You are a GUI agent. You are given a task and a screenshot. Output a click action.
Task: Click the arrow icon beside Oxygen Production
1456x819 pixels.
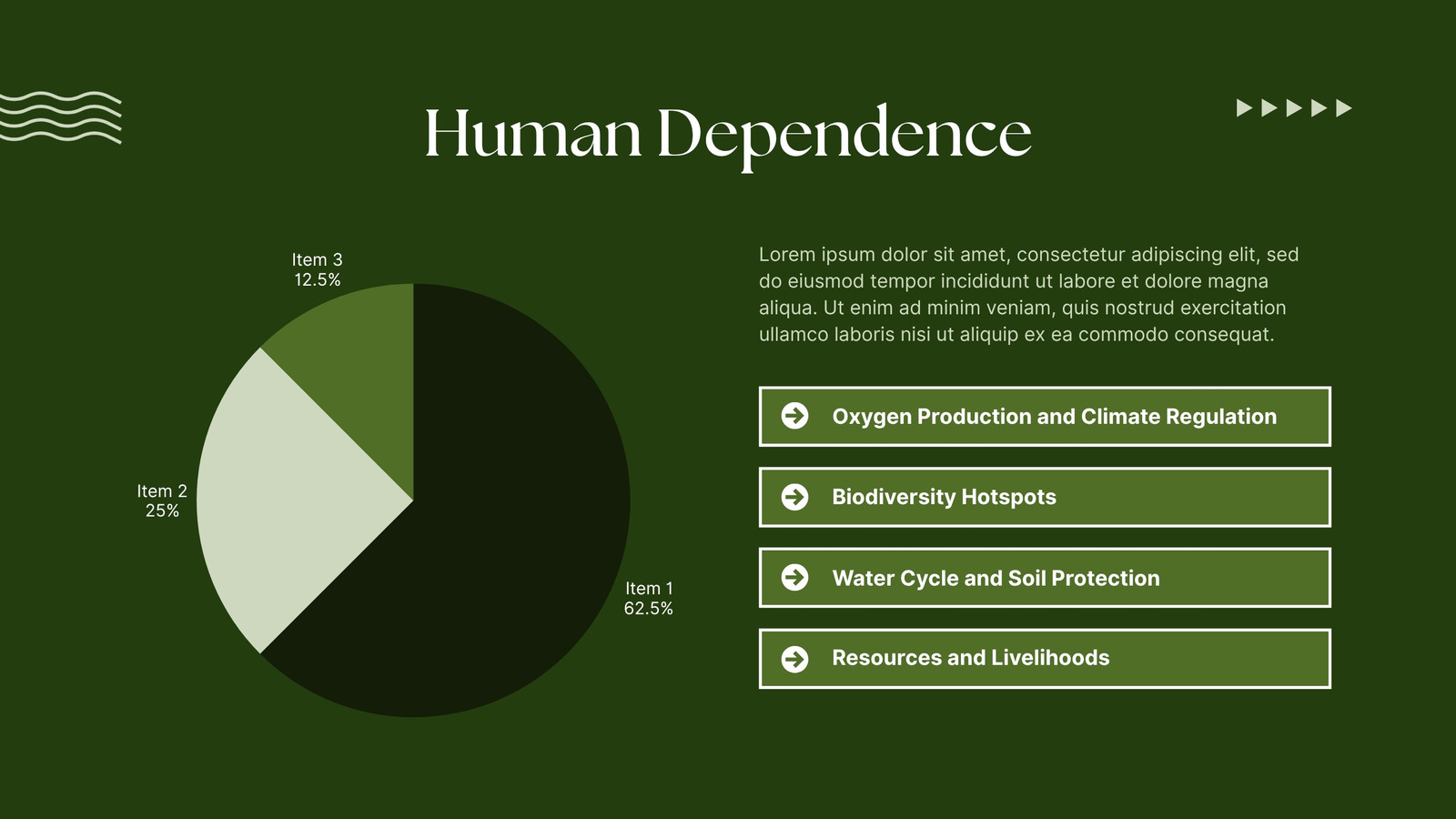pos(794,416)
